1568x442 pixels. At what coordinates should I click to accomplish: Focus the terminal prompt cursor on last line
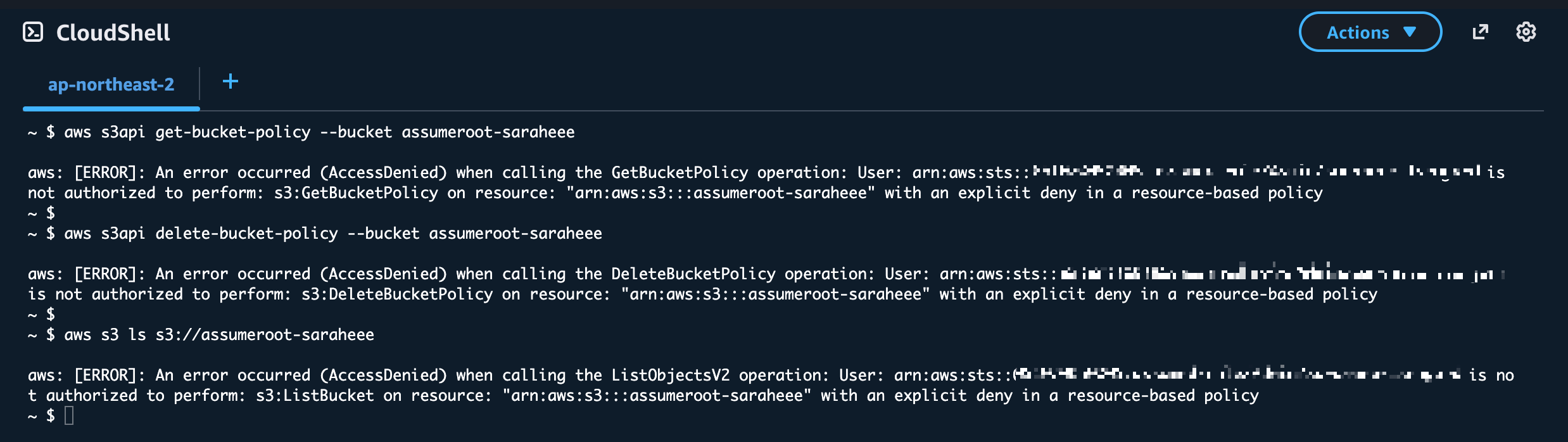coord(69,416)
